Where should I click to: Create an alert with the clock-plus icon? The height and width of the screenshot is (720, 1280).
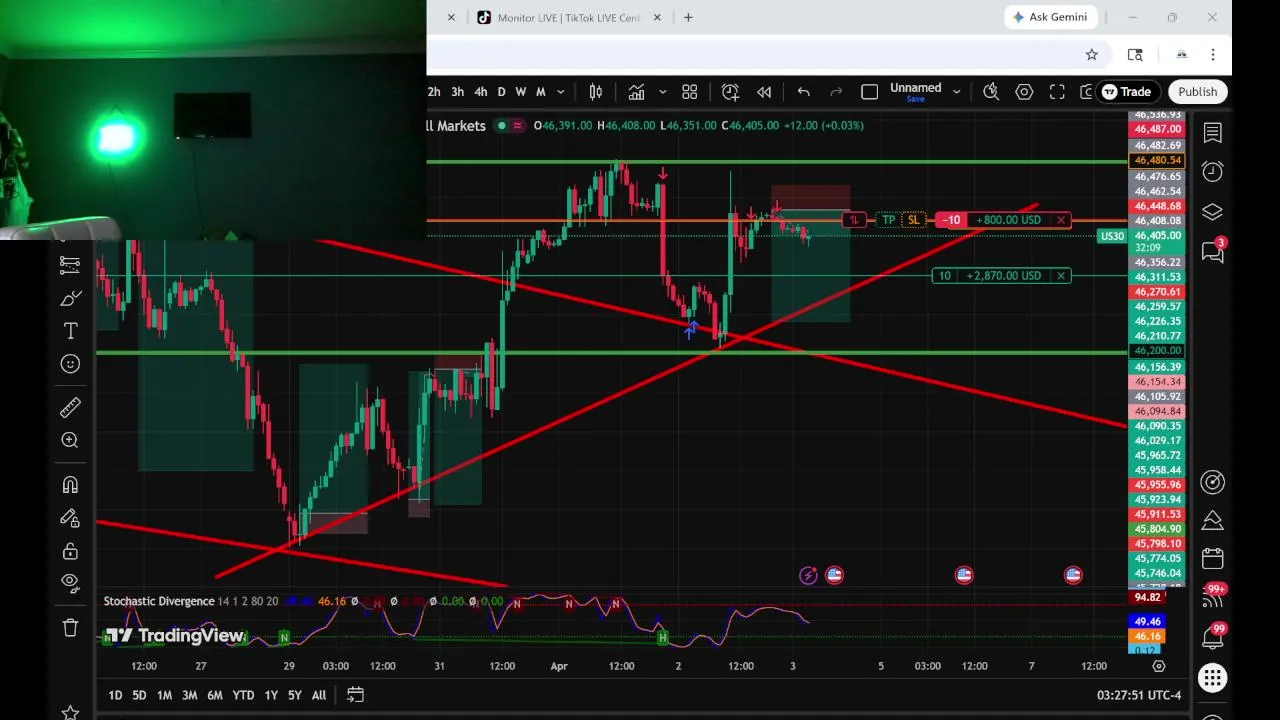click(x=730, y=92)
